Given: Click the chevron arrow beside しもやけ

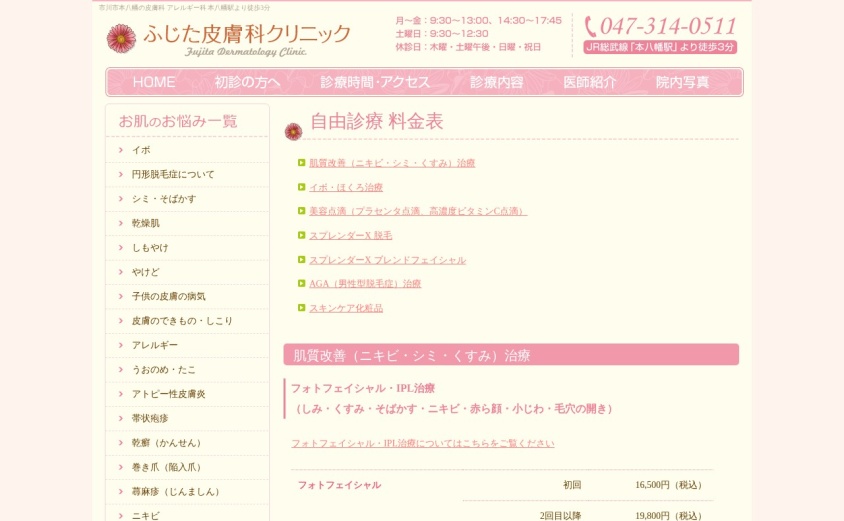Looking at the screenshot, I should [x=121, y=248].
